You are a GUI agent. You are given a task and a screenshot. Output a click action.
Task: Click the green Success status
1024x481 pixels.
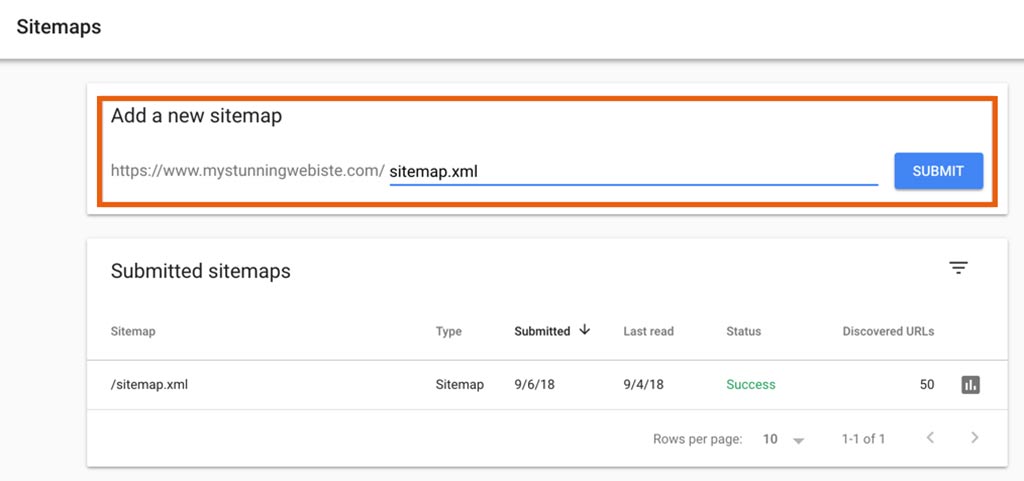750,385
